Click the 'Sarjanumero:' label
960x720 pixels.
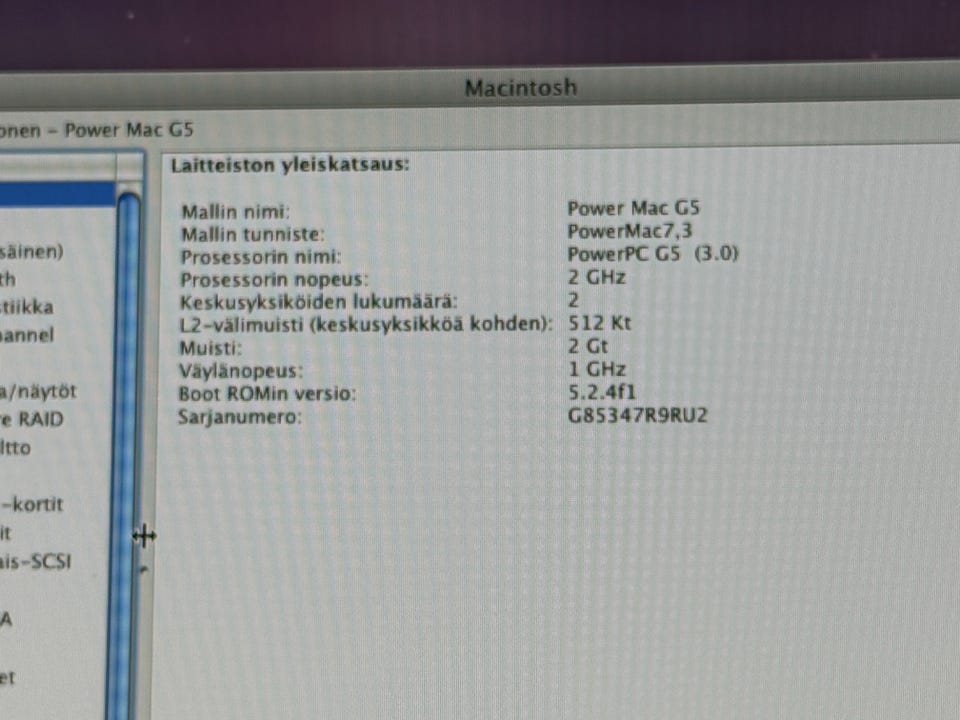(240, 417)
